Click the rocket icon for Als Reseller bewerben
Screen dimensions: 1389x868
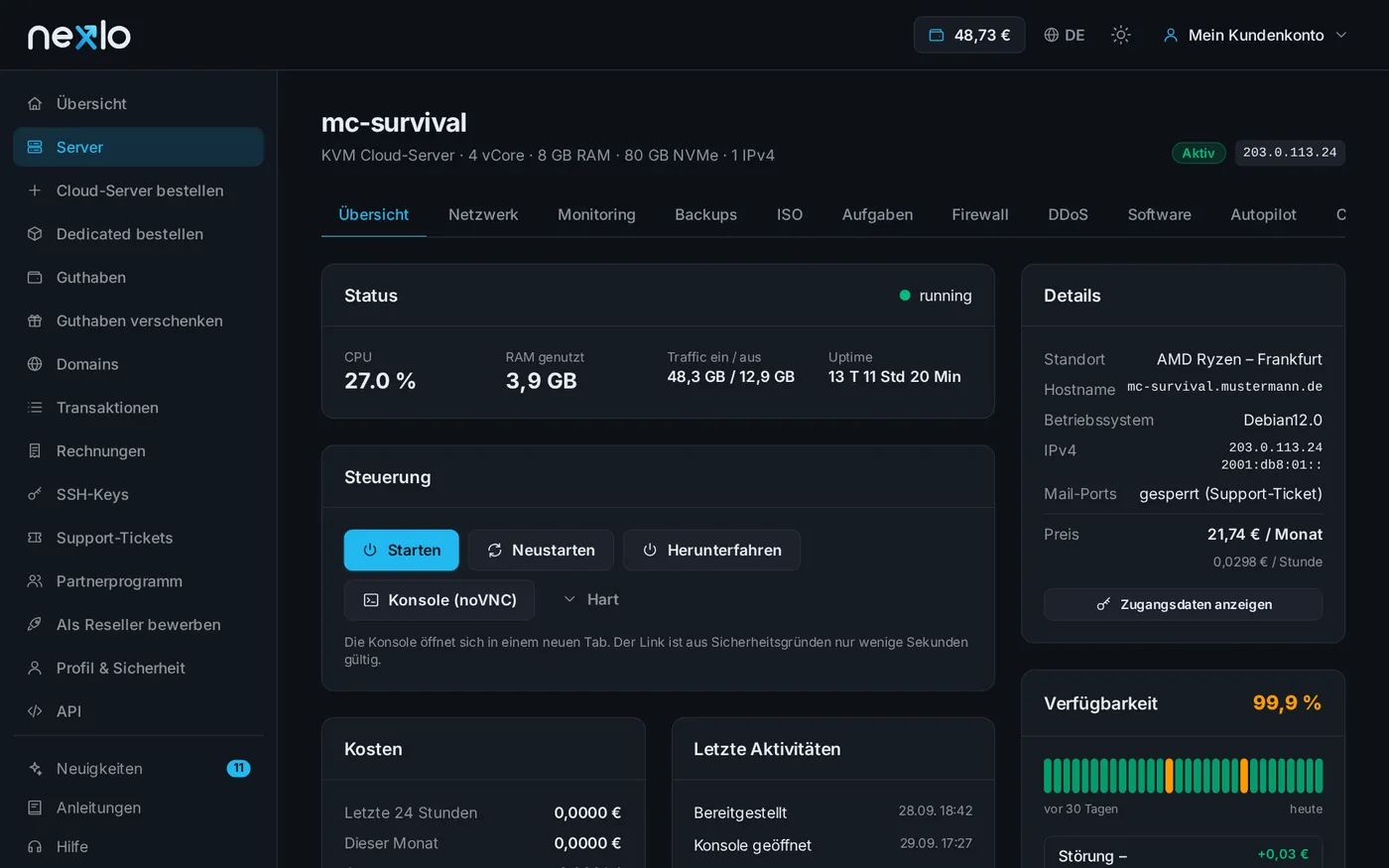click(x=35, y=625)
